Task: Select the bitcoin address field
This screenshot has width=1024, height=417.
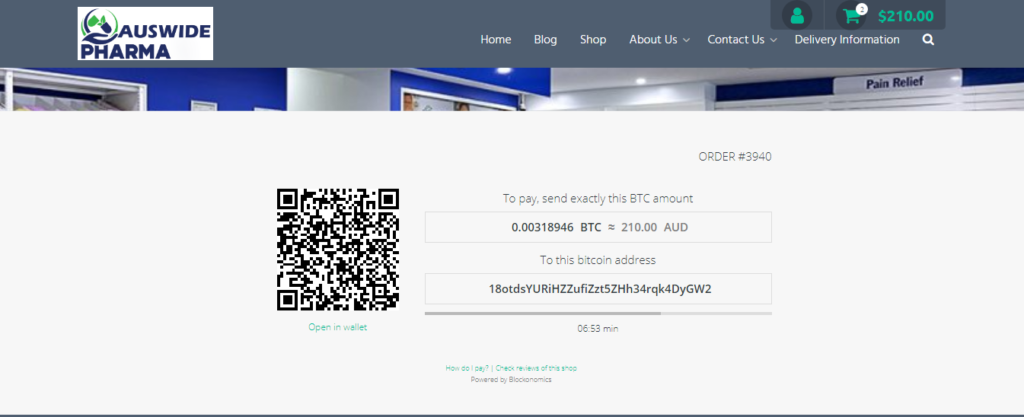Action: click(598, 289)
